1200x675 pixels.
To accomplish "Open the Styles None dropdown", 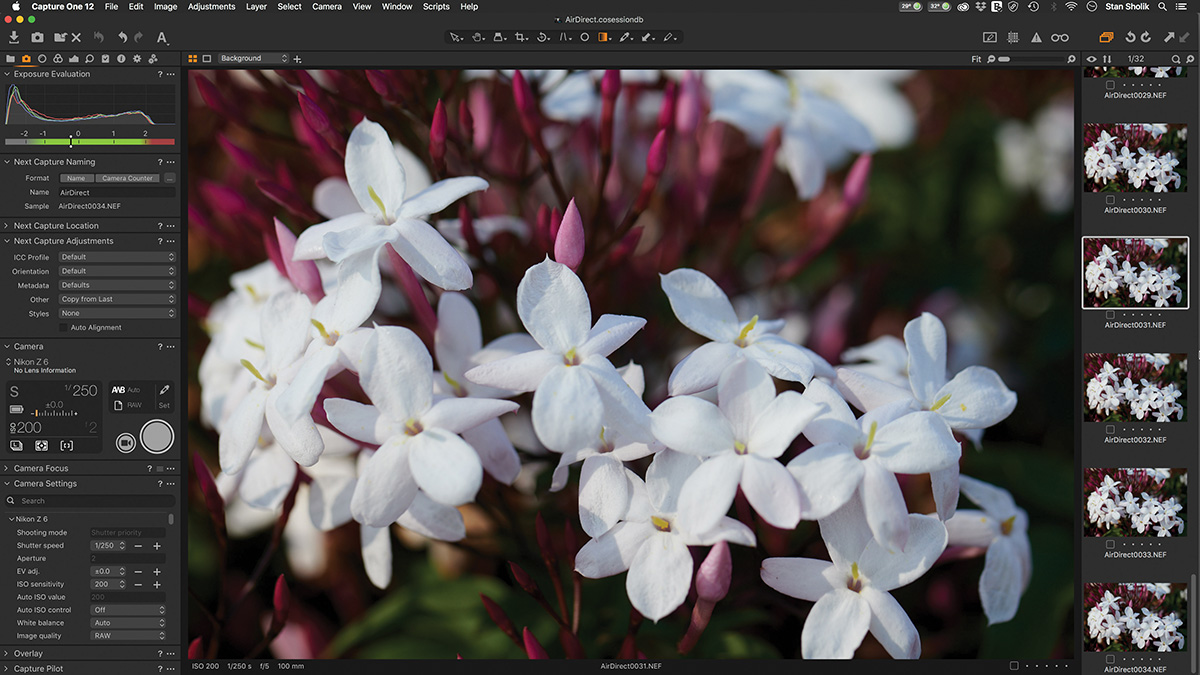I will [x=117, y=313].
